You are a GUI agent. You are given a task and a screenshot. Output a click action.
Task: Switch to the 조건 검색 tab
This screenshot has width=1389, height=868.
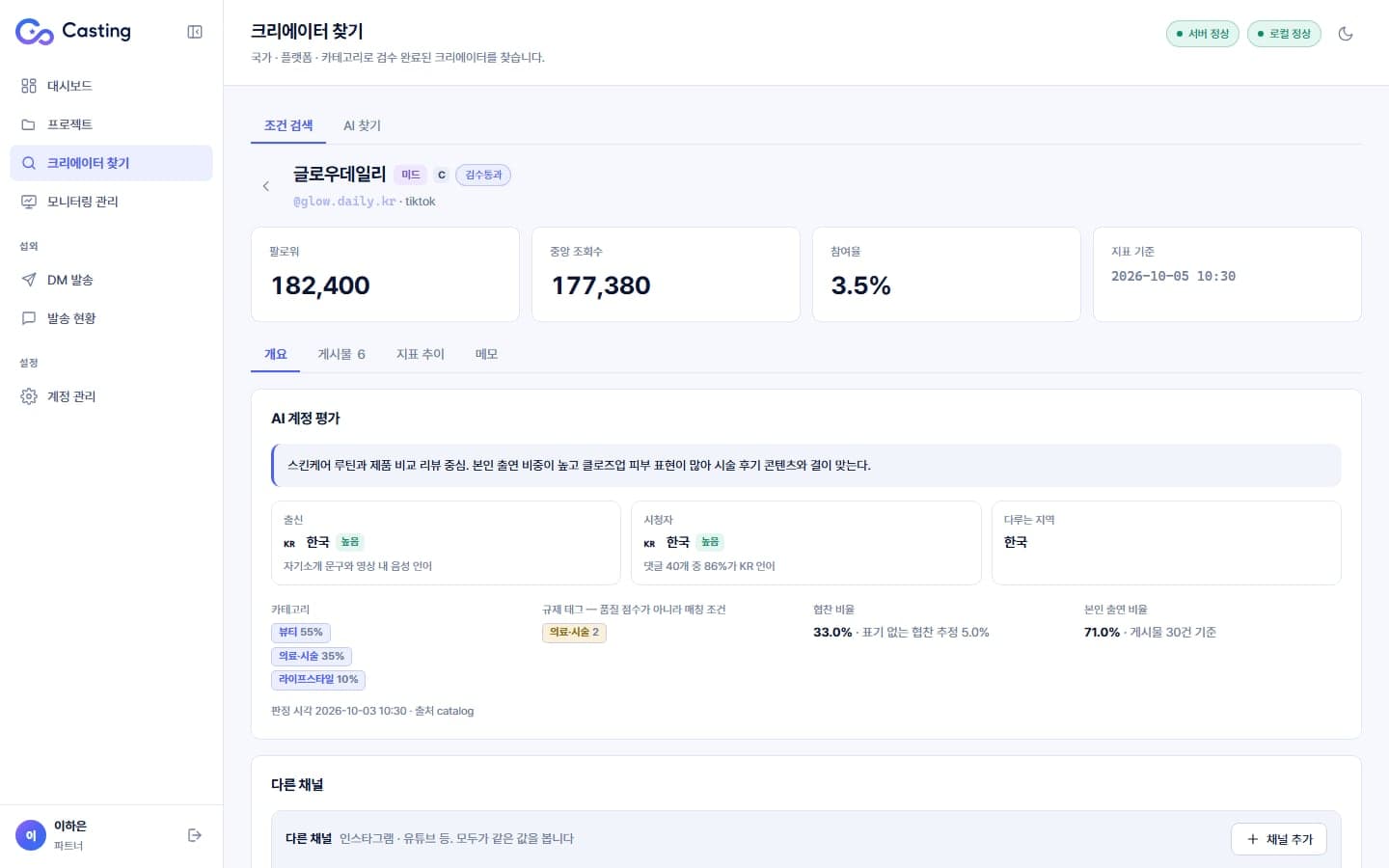click(x=288, y=125)
